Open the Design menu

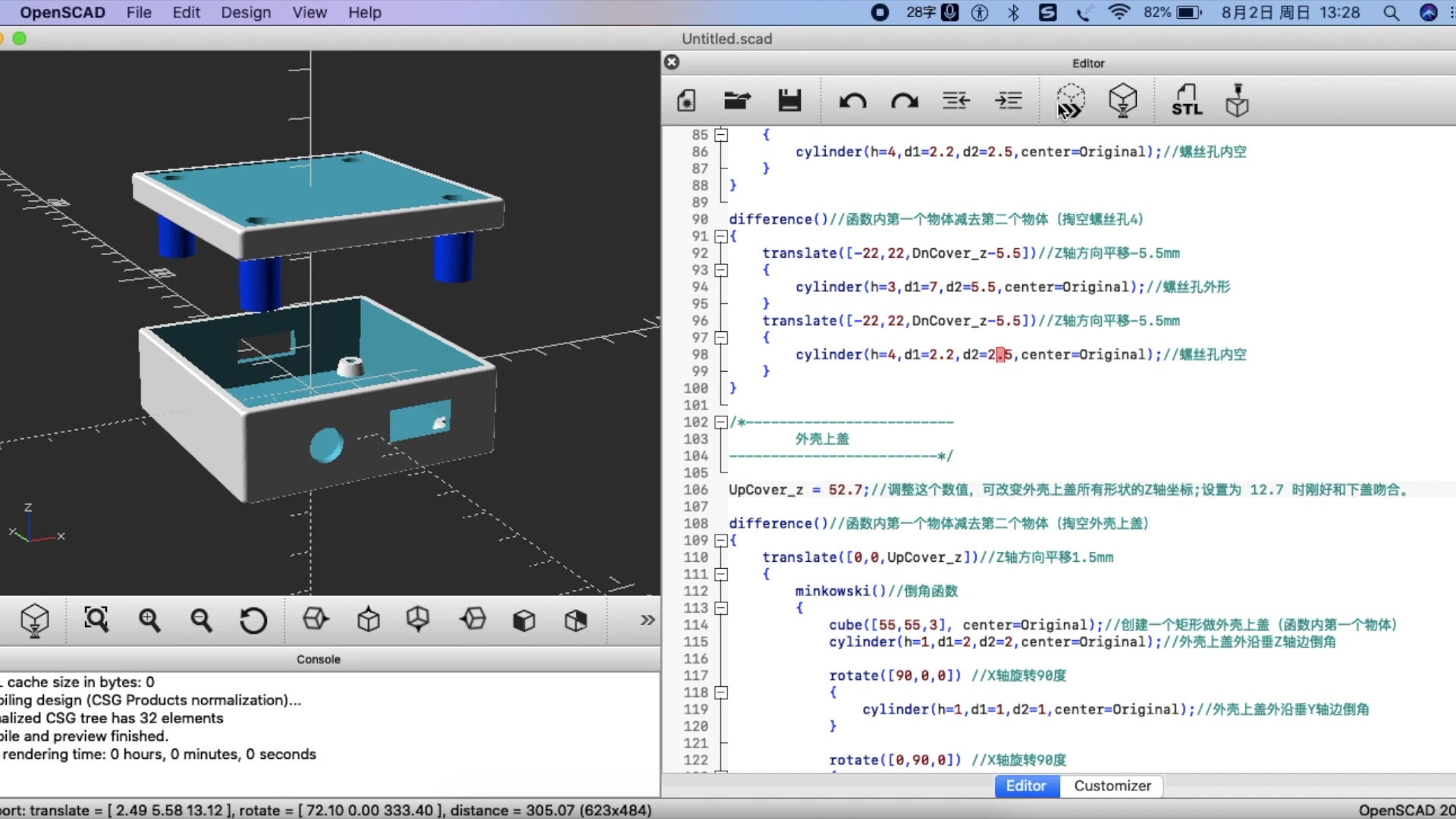pos(246,12)
